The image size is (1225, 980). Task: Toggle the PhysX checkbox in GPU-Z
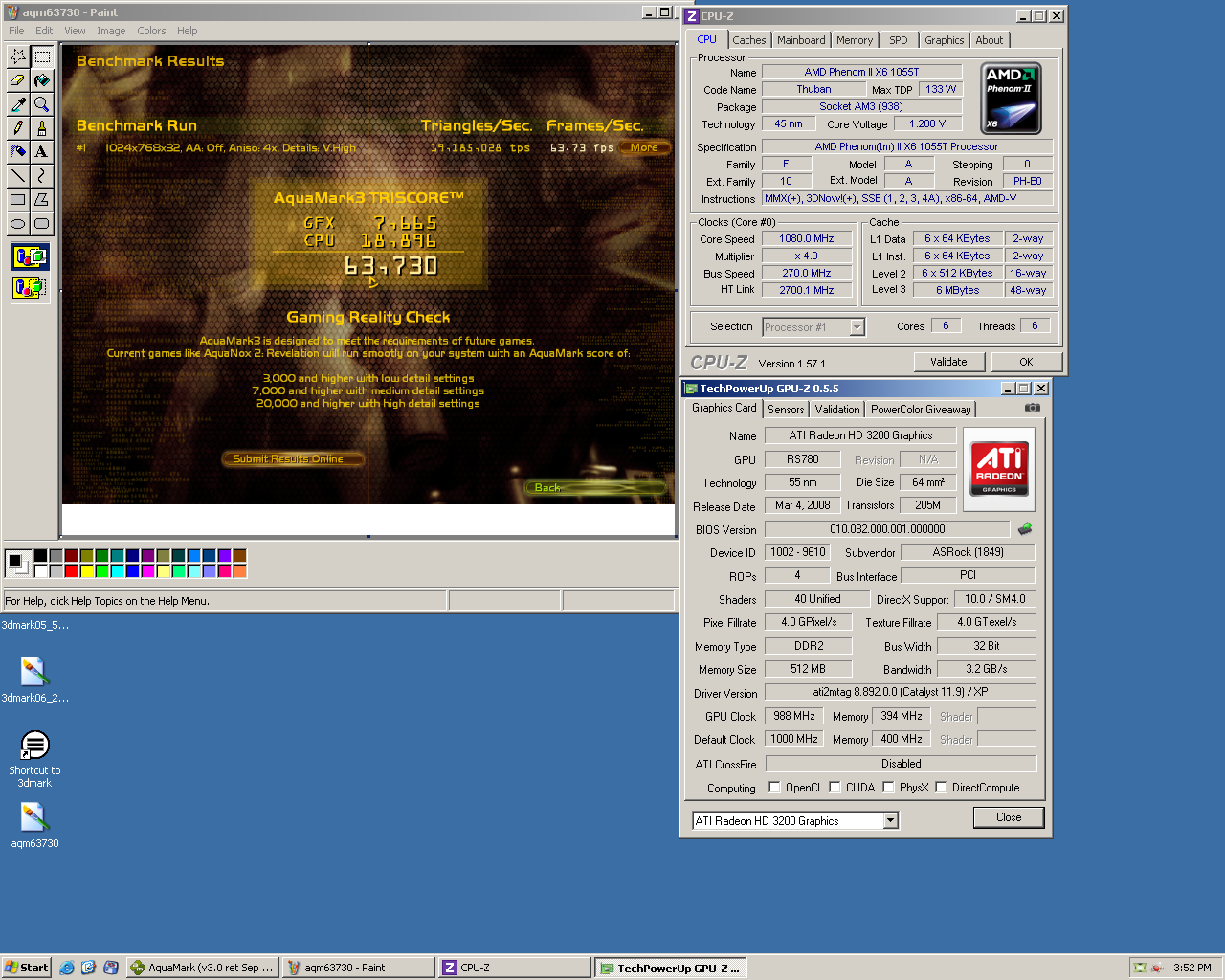(889, 788)
